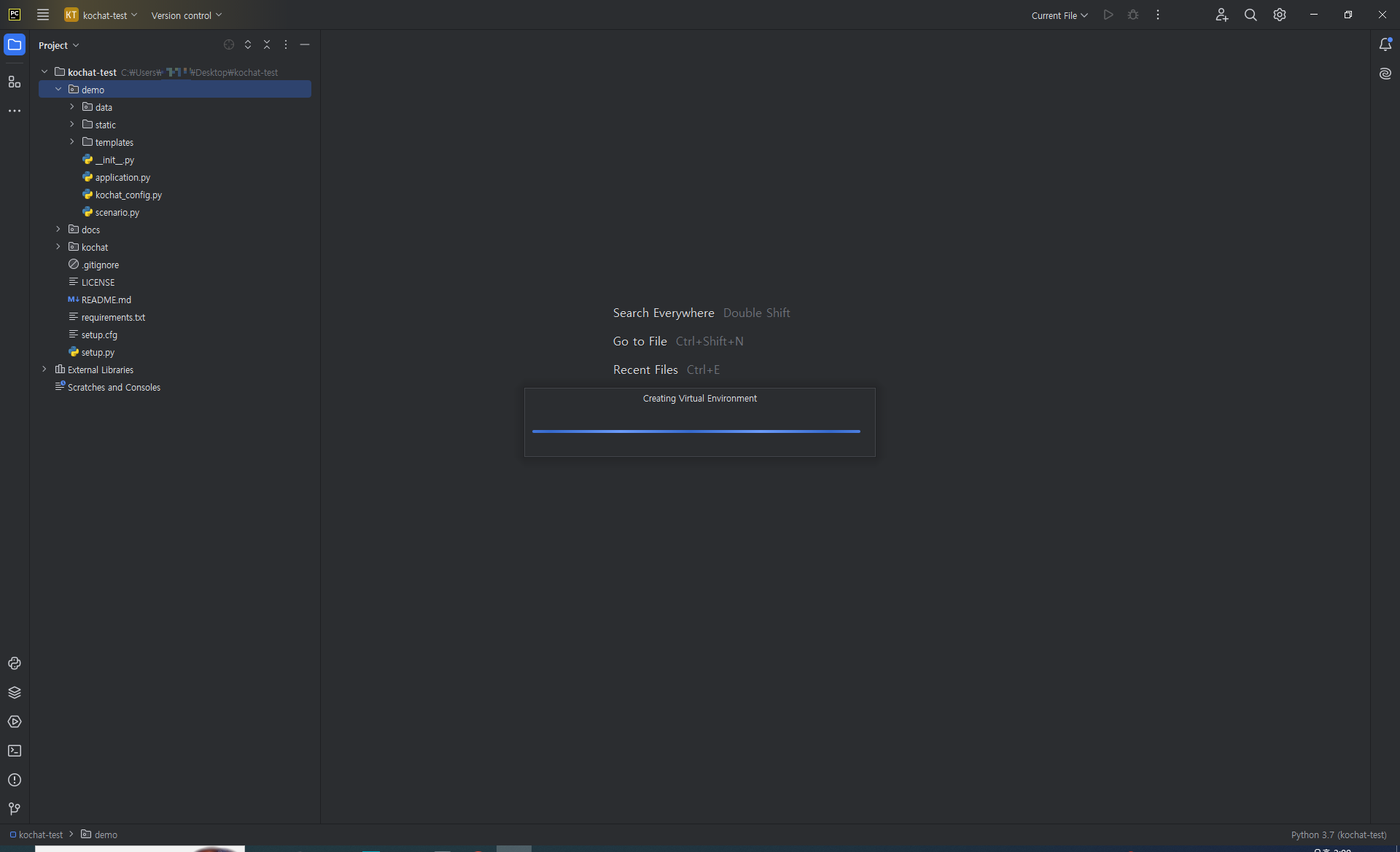Expand the docs folder

(58, 229)
